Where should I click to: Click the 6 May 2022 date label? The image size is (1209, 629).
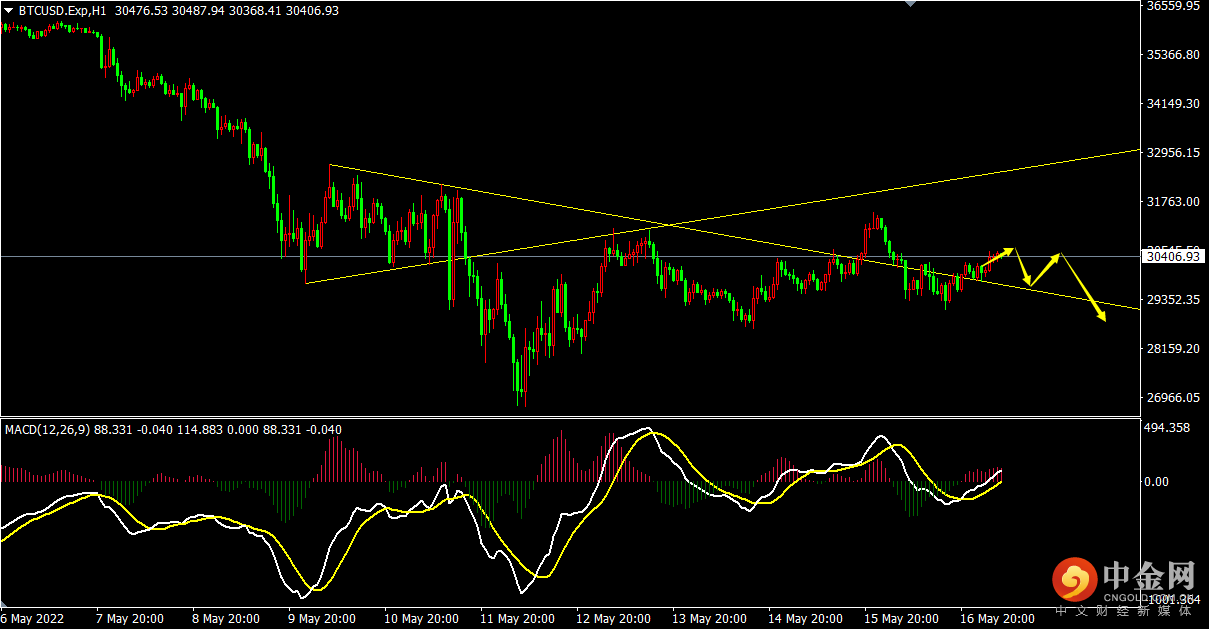(x=34, y=619)
